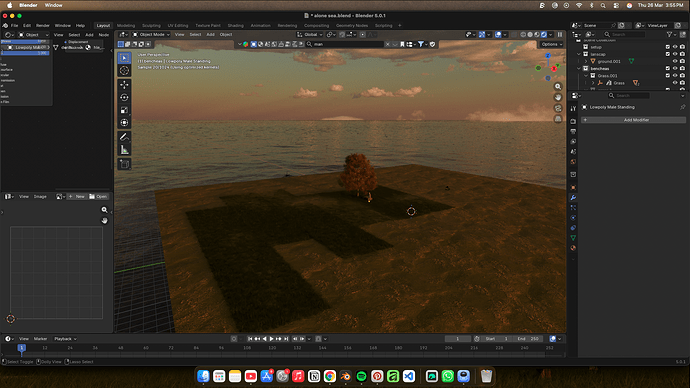This screenshot has height=388, width=690.
Task: Select the Select Box tool in viewport toolbar
Action: tap(125, 58)
